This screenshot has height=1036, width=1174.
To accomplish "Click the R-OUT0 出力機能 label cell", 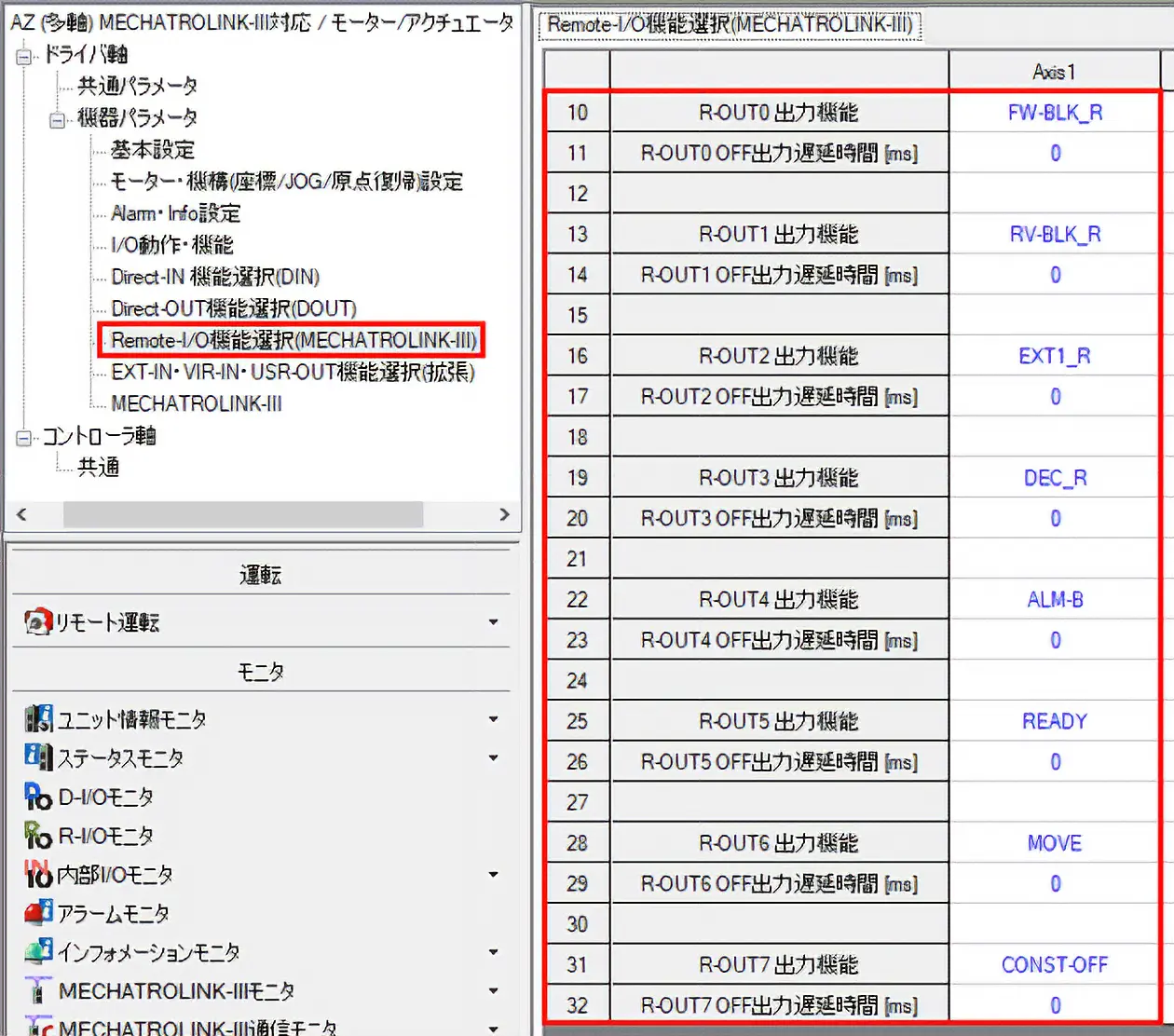I will click(779, 113).
